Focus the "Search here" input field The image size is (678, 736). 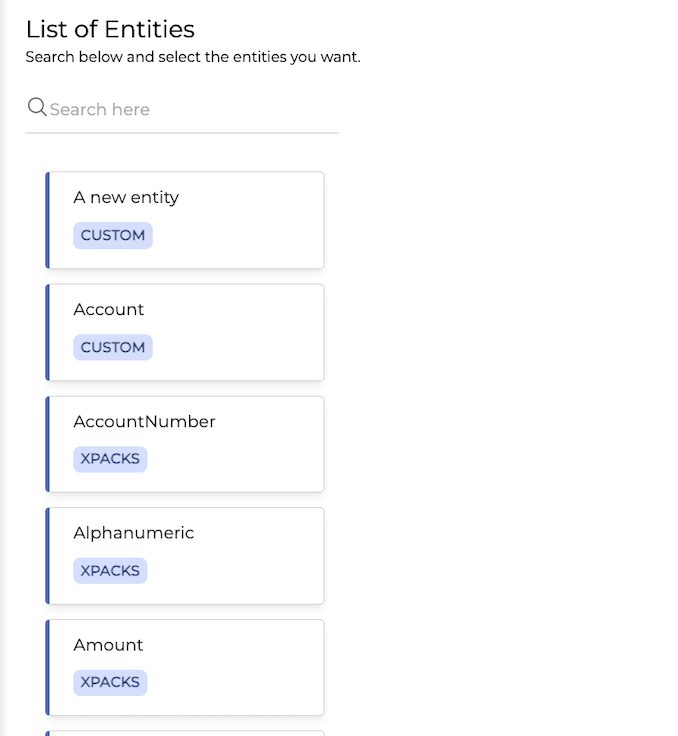pos(190,109)
